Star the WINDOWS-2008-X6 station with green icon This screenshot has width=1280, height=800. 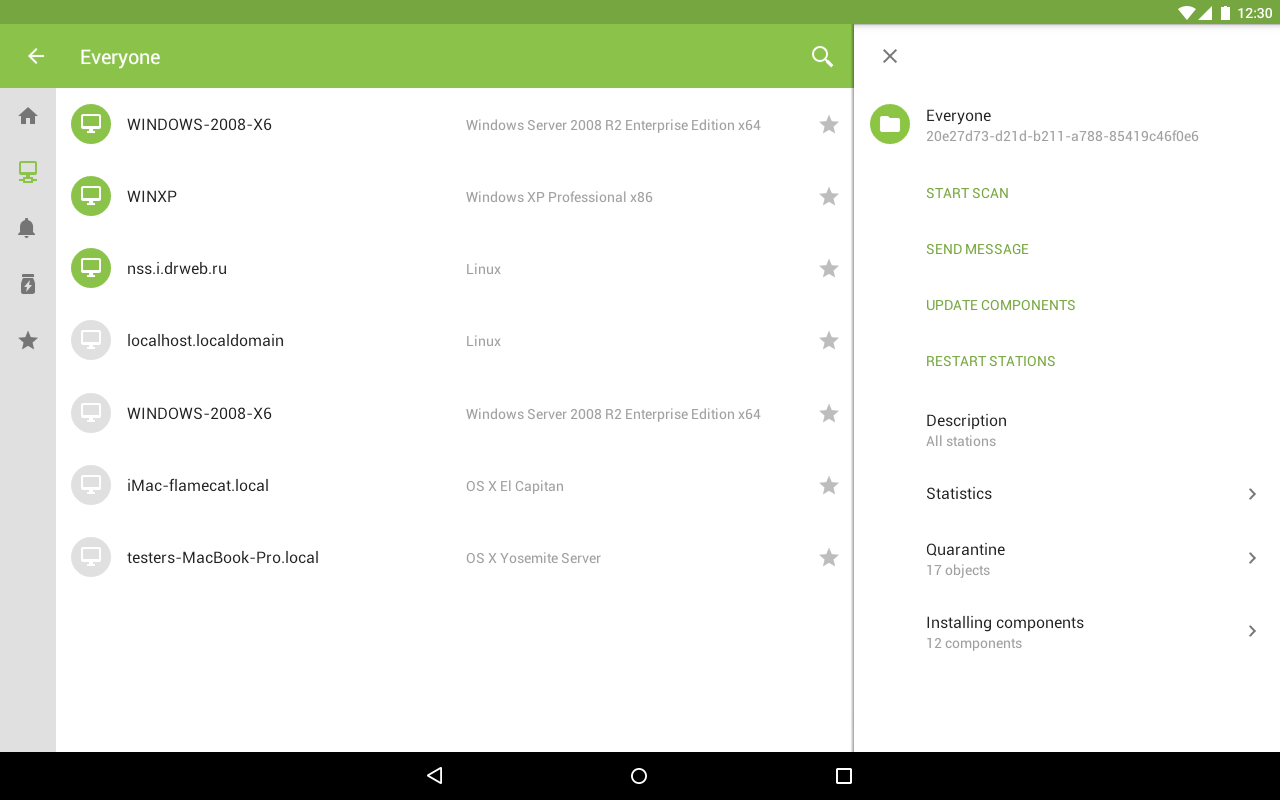(x=829, y=124)
